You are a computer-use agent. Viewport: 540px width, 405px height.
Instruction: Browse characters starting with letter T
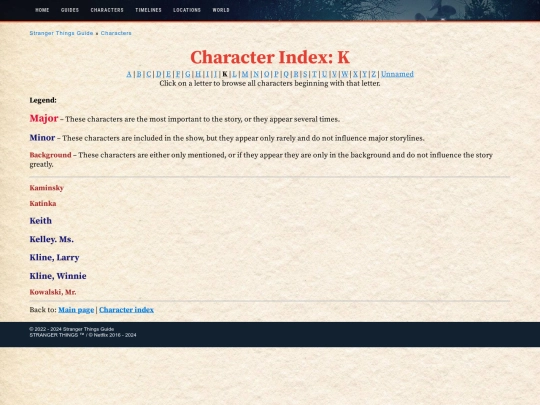click(314, 74)
